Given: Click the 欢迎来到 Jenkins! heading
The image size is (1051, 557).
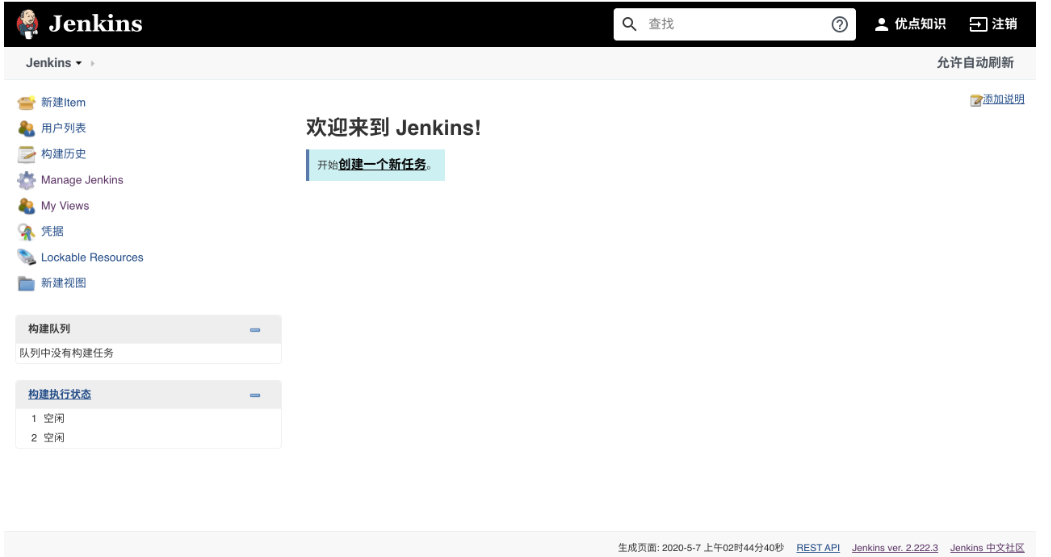Looking at the screenshot, I should click(x=393, y=127).
